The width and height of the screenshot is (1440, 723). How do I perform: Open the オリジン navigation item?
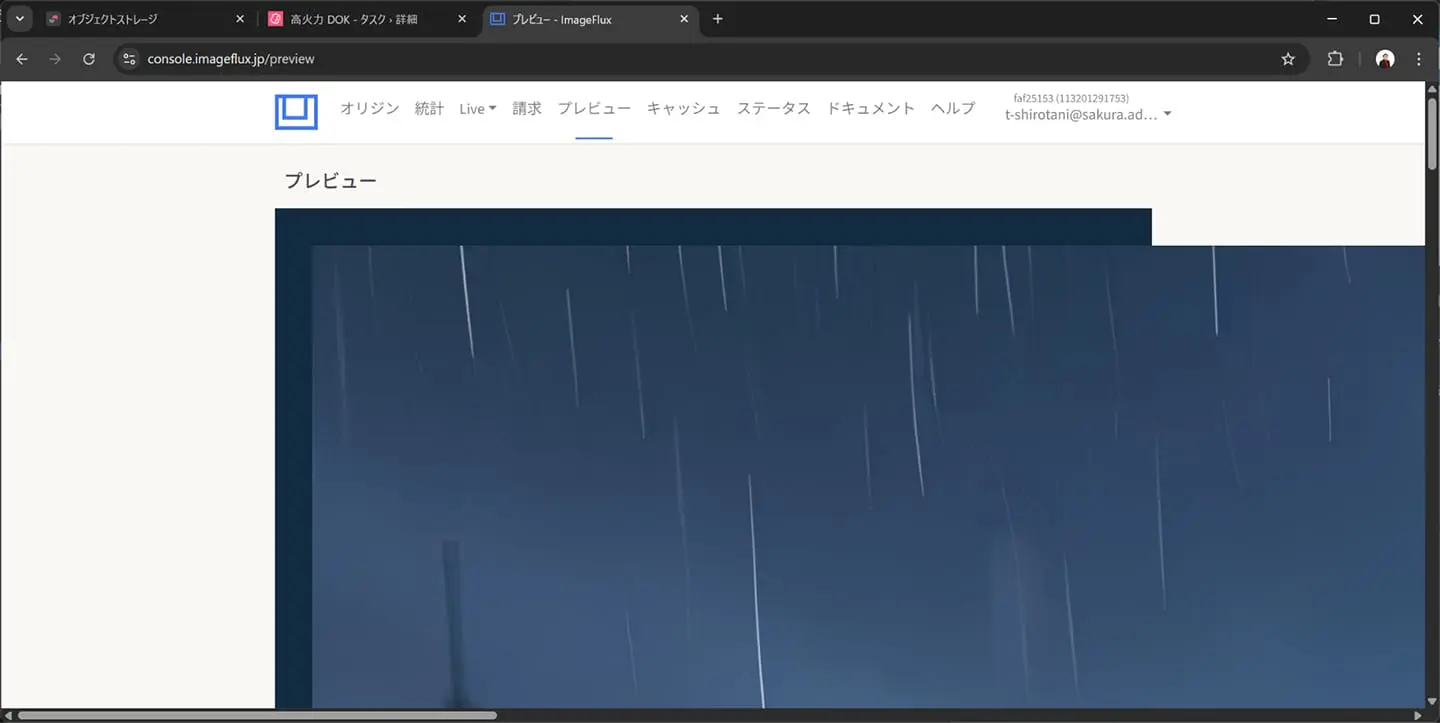point(369,109)
